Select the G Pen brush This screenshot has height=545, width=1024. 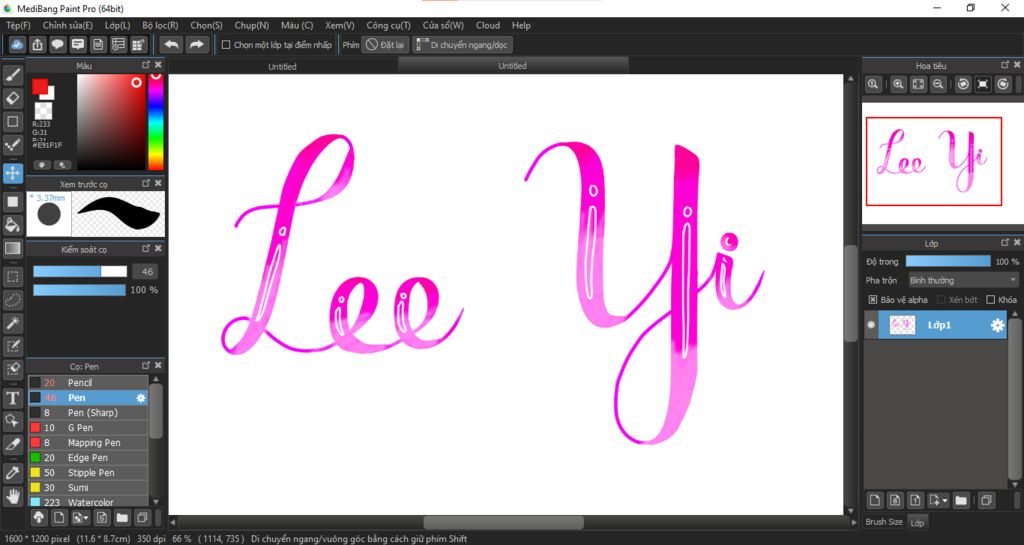[x=88, y=428]
